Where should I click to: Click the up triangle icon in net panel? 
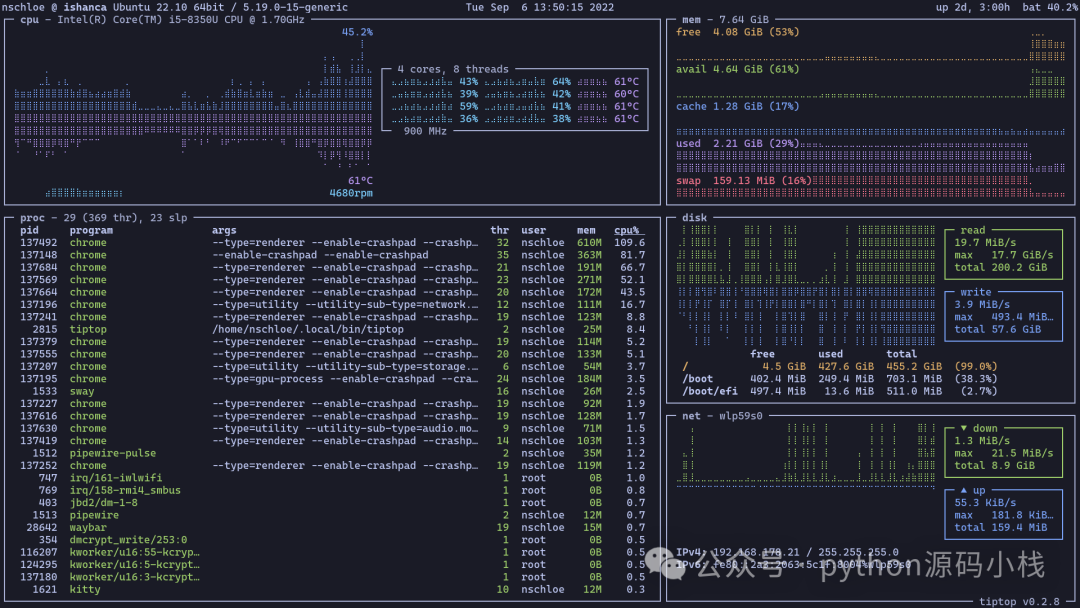[964, 491]
